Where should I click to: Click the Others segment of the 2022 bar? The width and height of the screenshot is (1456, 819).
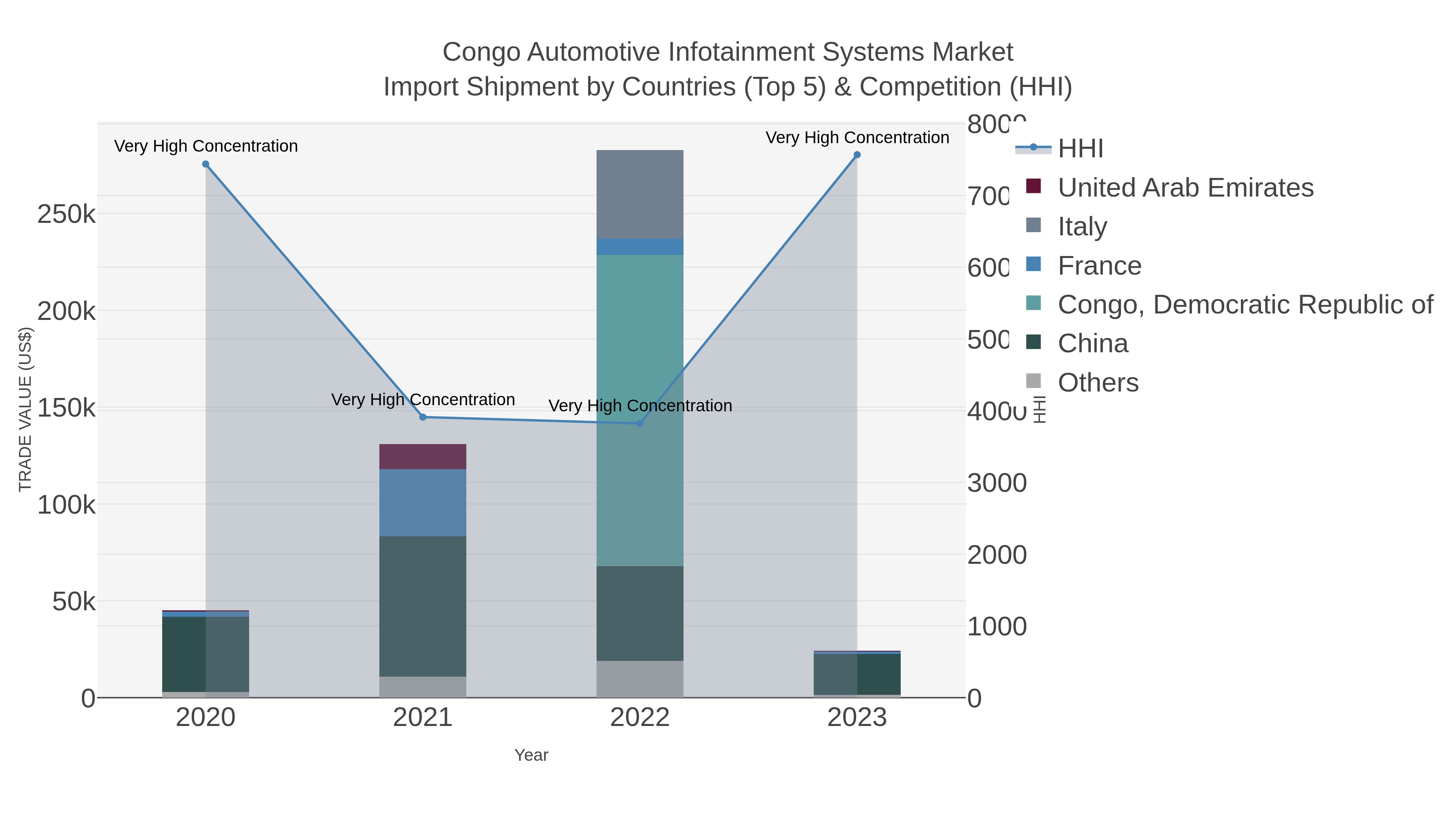(640, 679)
